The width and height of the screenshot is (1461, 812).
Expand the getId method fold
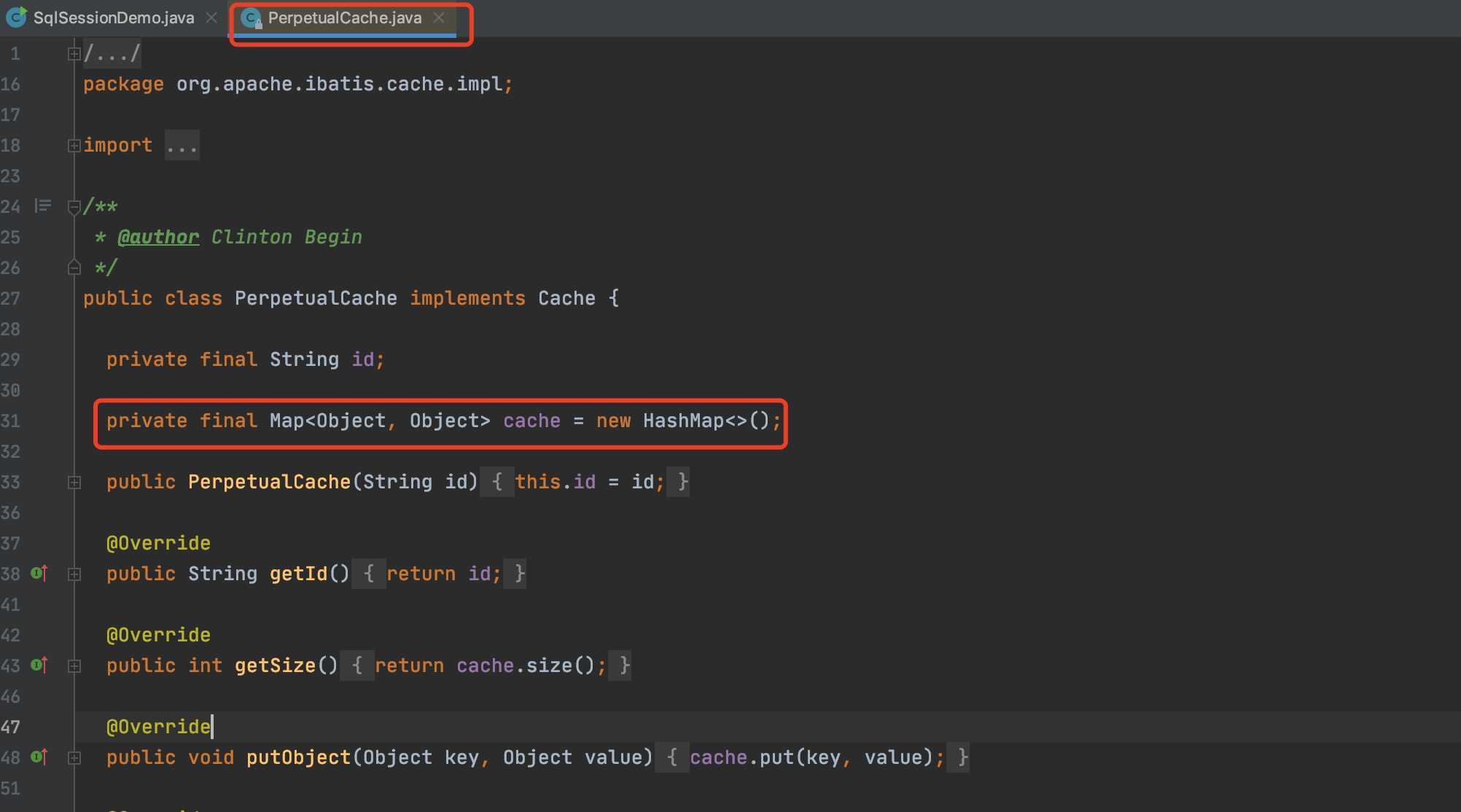pyautogui.click(x=74, y=574)
